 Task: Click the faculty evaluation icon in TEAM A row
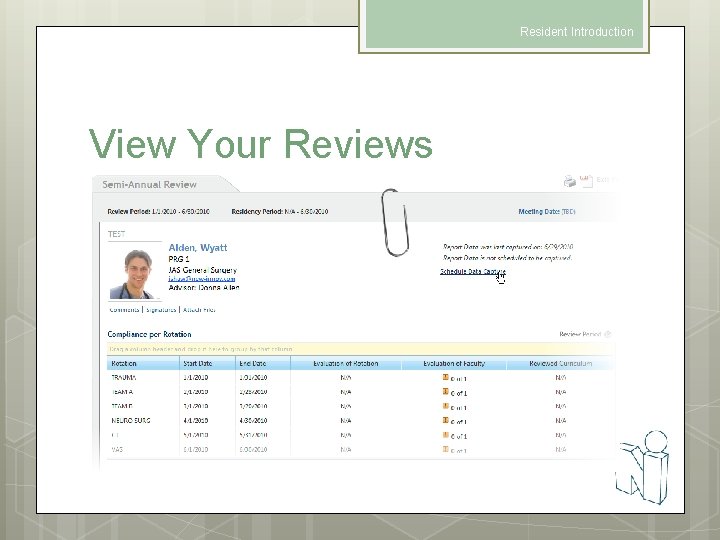pyautogui.click(x=445, y=391)
